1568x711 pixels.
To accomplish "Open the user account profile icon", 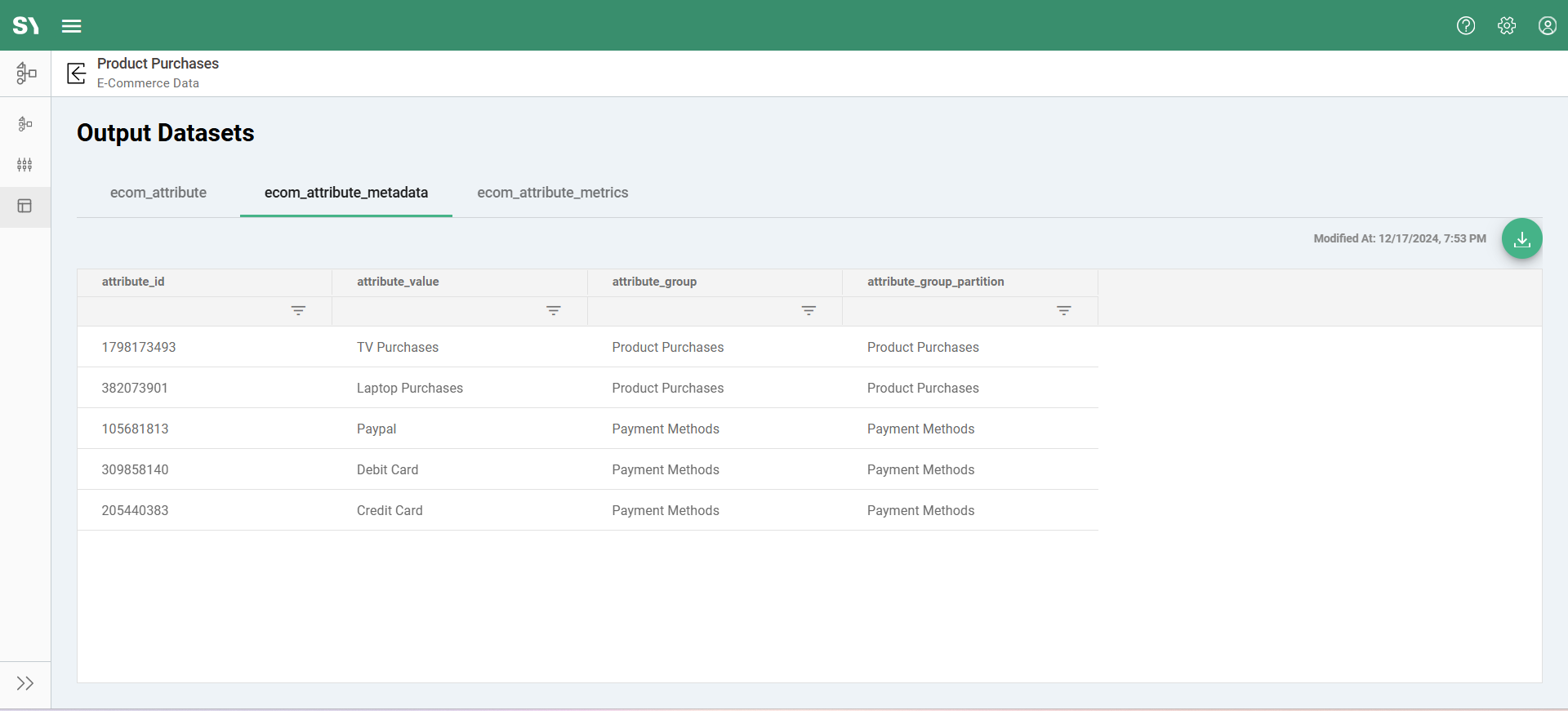I will pyautogui.click(x=1547, y=26).
